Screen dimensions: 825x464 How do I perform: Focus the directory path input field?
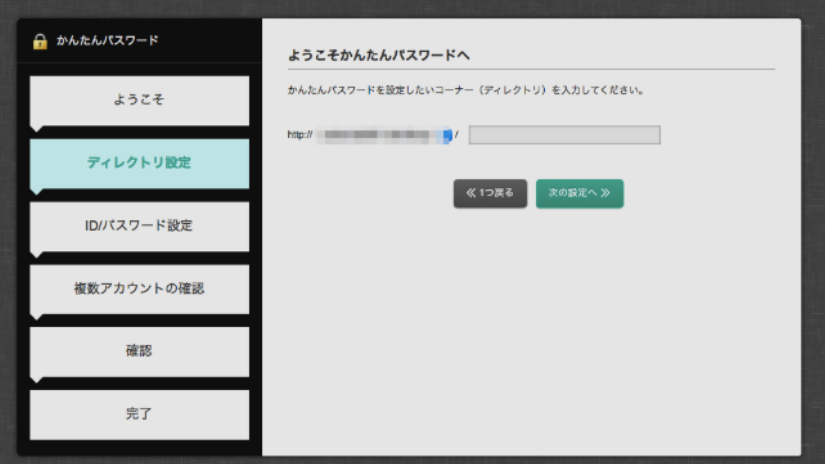(564, 135)
